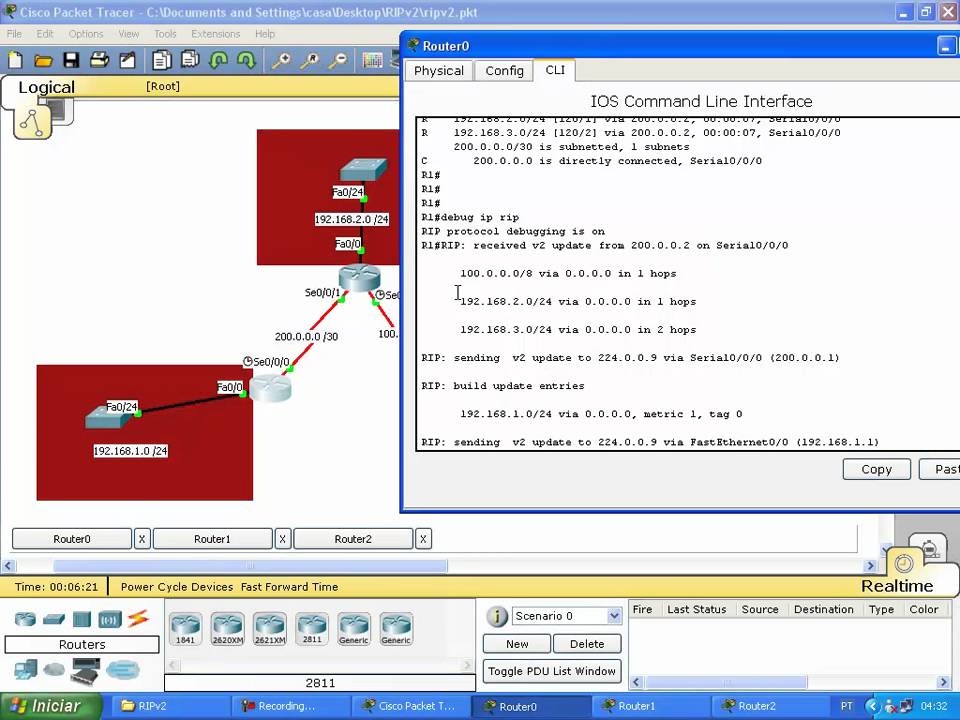Click the Router2 bar button

[x=353, y=539]
